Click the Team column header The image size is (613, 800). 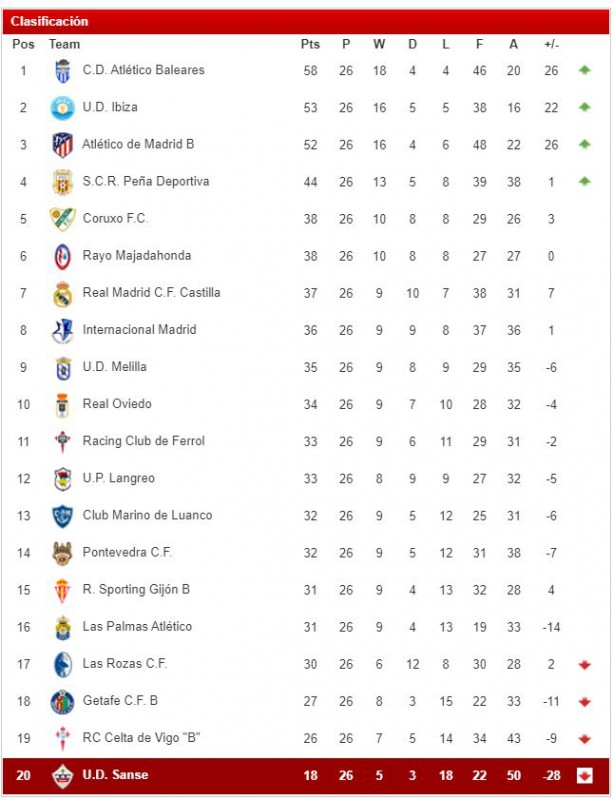[x=64, y=44]
